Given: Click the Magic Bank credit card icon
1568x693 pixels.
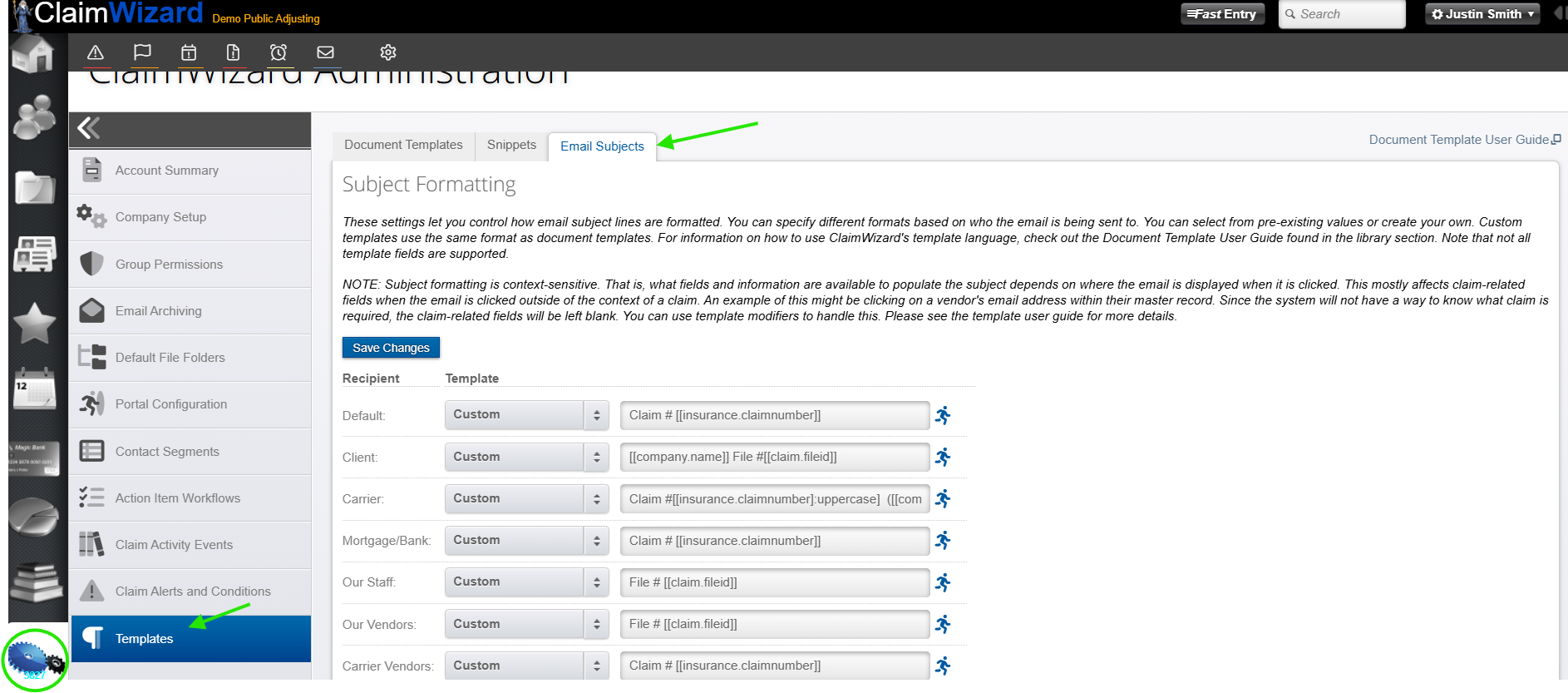Looking at the screenshot, I should (x=34, y=458).
